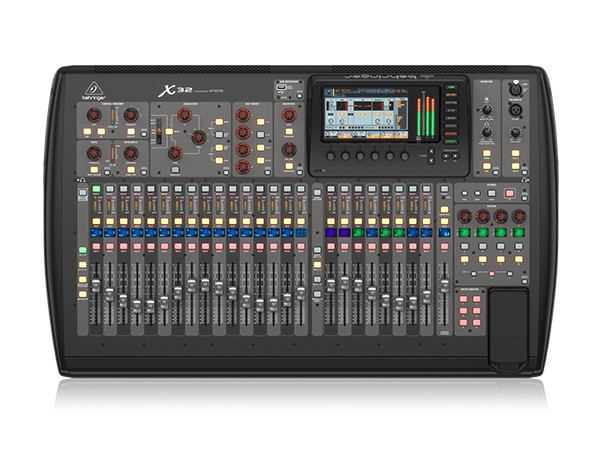
Task: Open the Home screen button
Action: pyautogui.click(x=451, y=87)
